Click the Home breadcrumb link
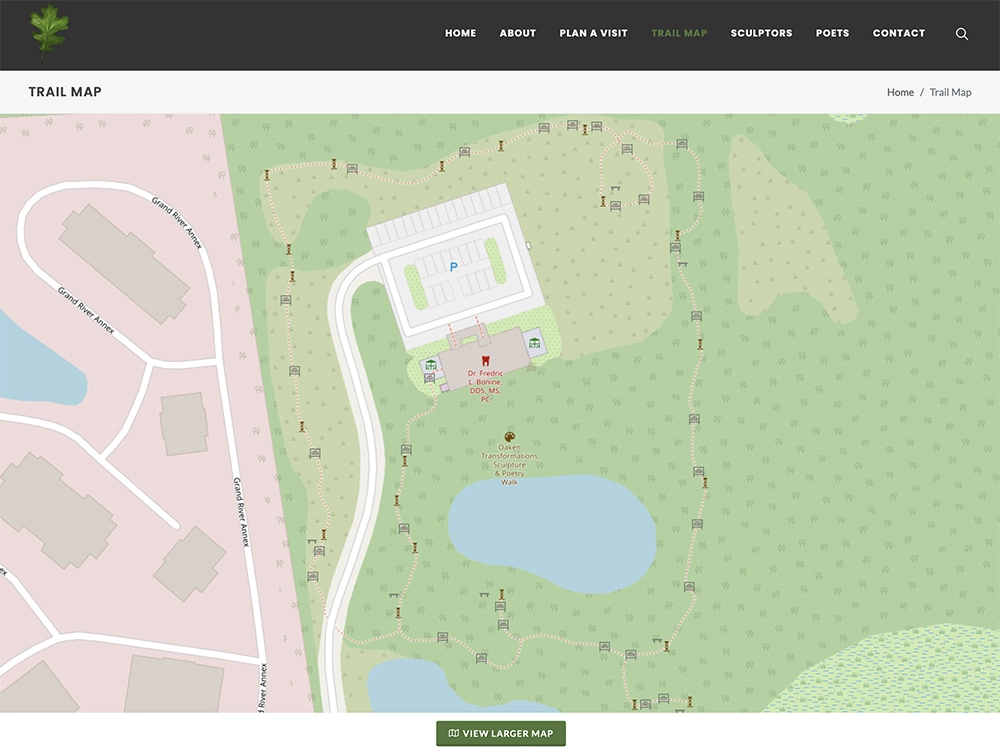The height and width of the screenshot is (750, 1000). pos(900,92)
